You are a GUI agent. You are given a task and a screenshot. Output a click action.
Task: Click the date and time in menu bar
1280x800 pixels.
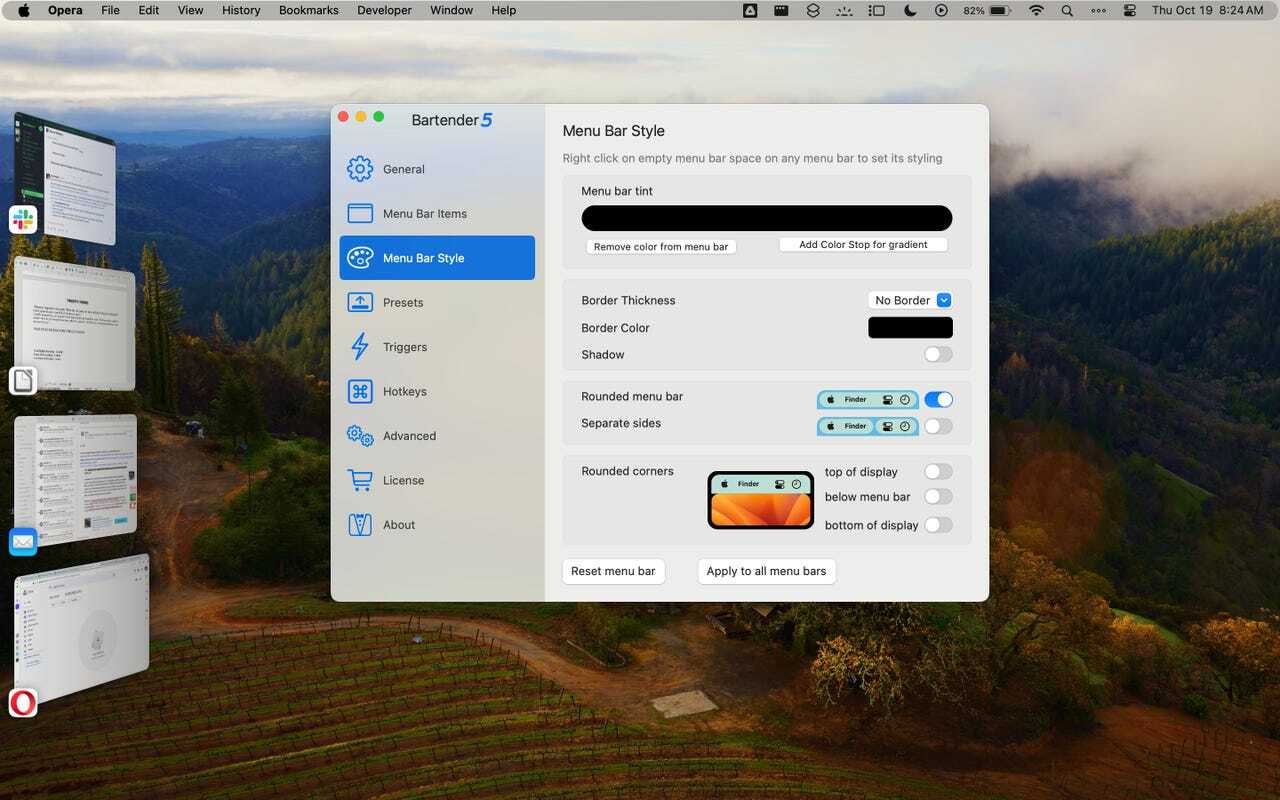point(1207,10)
